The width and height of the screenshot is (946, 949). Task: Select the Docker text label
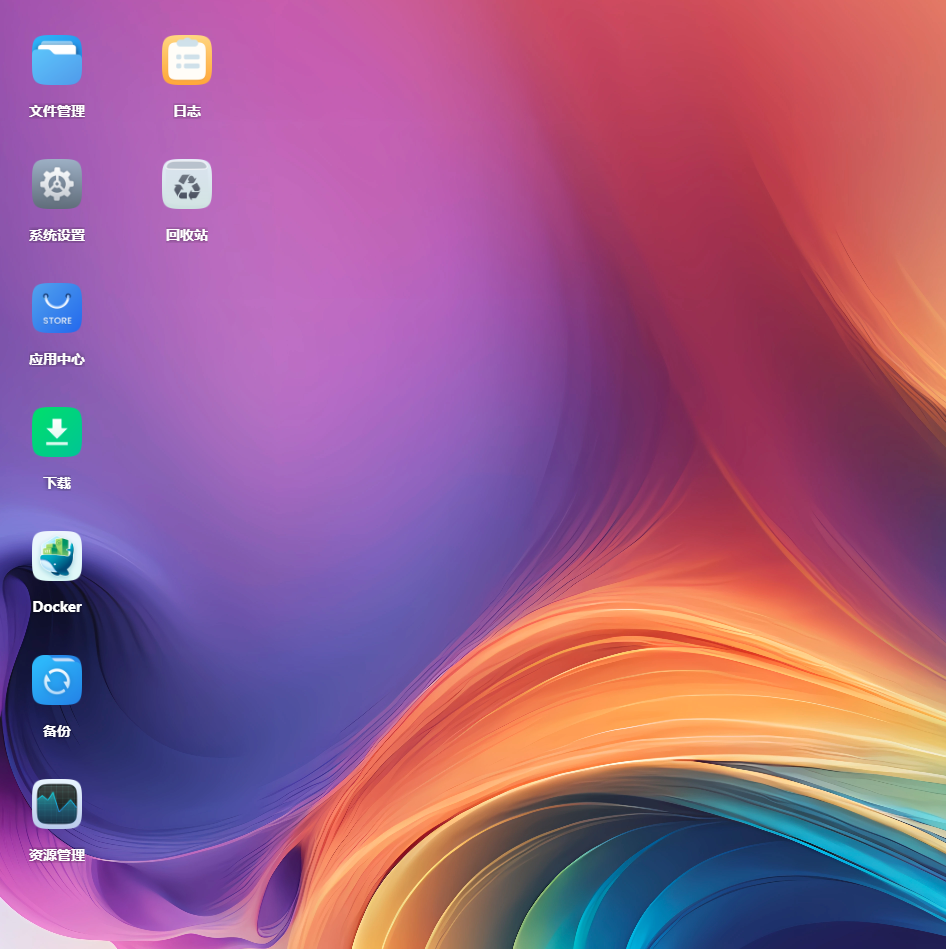click(x=57, y=607)
